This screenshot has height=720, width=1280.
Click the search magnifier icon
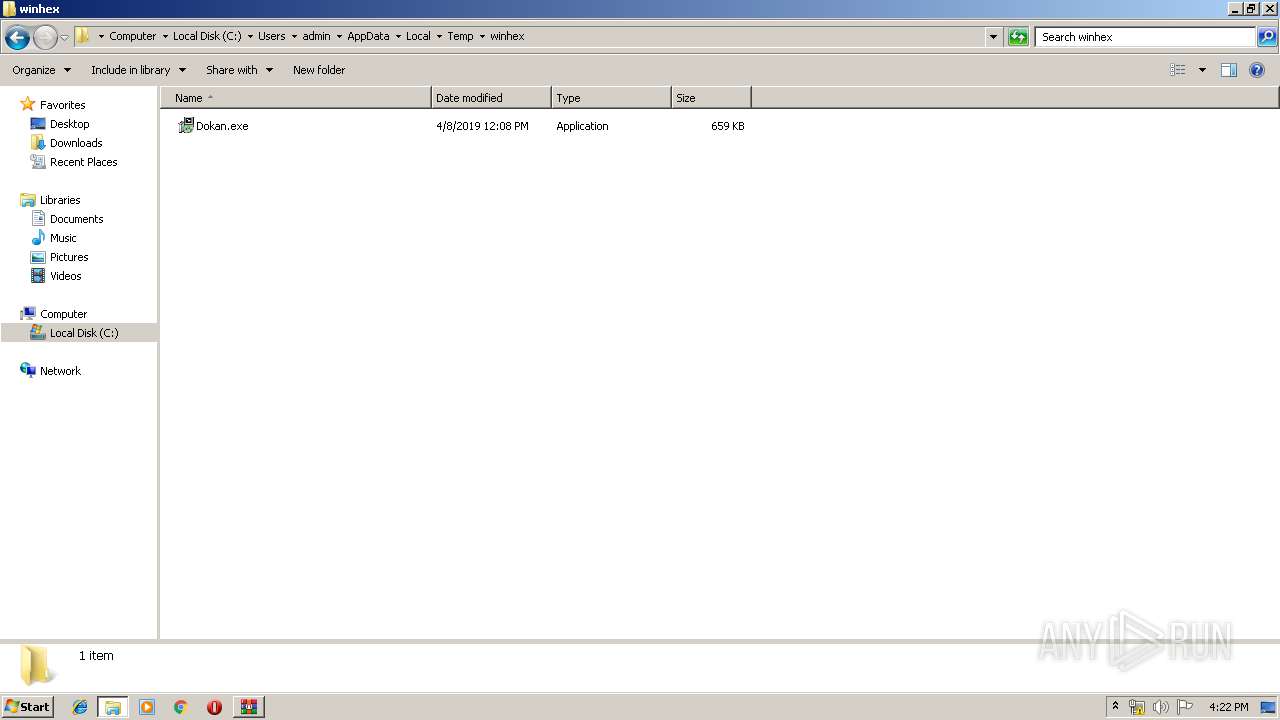tap(1267, 37)
